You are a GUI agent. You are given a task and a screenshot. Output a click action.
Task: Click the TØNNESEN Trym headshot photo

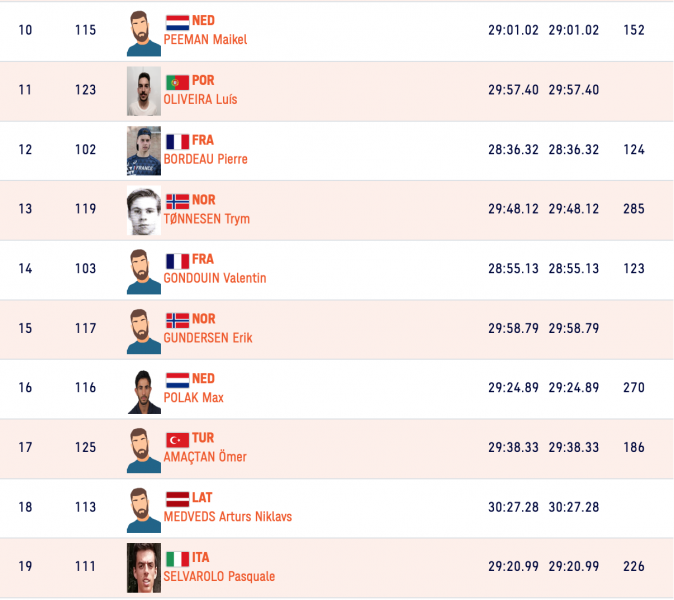pos(144,210)
